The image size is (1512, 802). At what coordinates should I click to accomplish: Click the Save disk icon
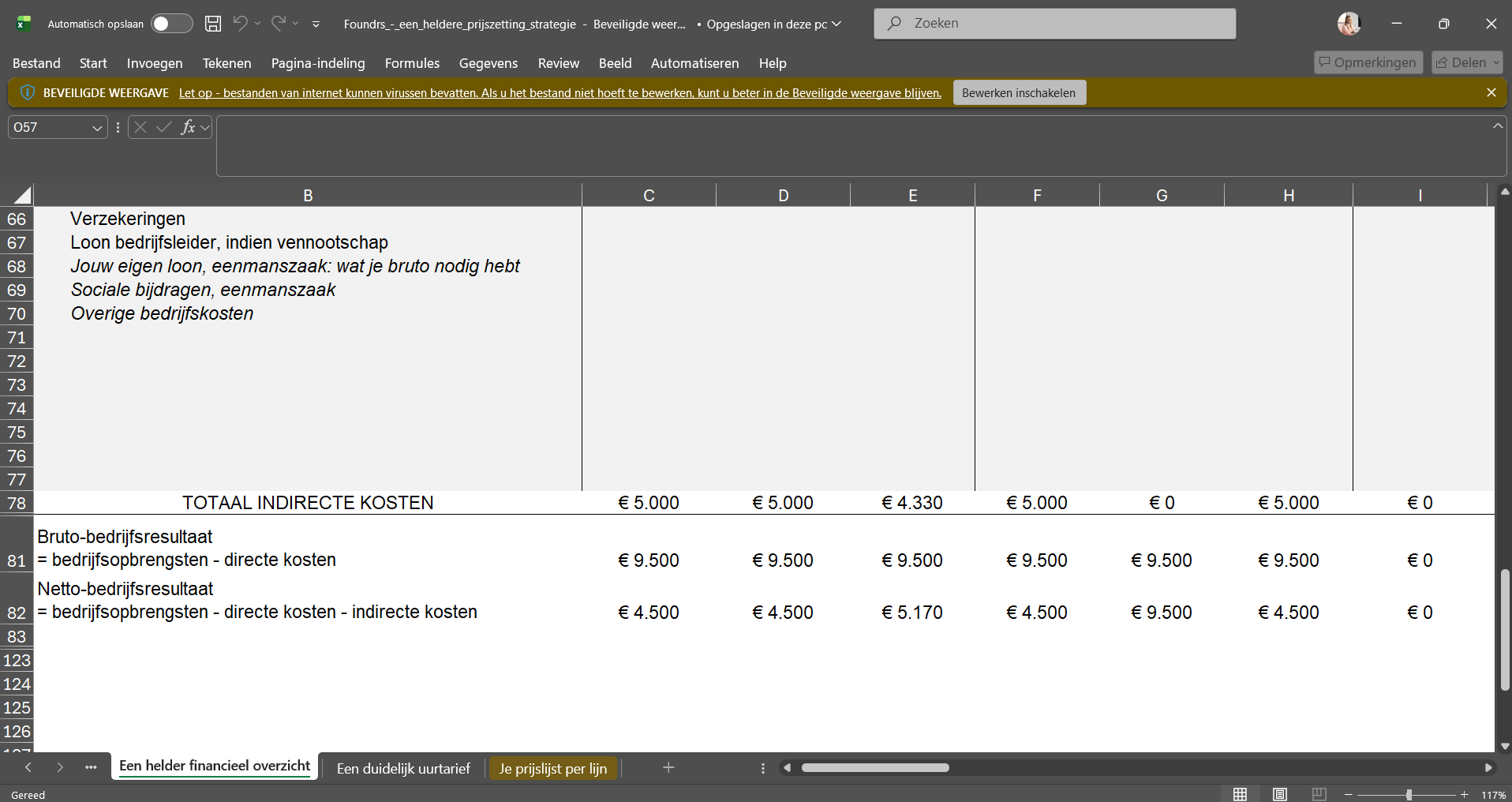tap(213, 24)
